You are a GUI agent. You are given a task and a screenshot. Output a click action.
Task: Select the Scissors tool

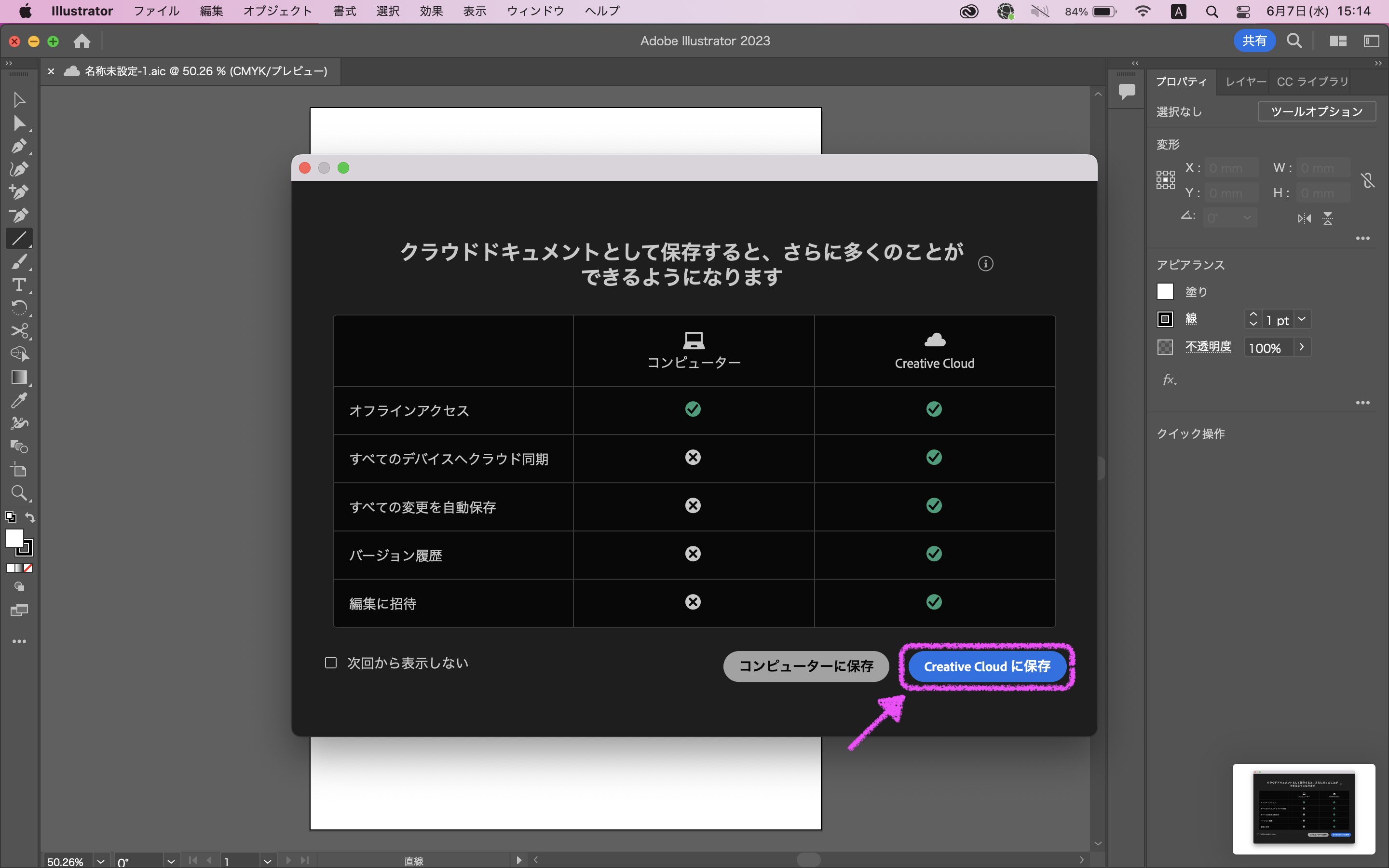[18, 331]
